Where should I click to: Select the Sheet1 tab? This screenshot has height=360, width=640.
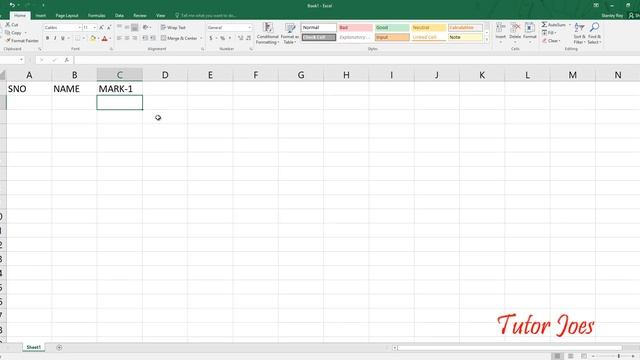(x=33, y=347)
